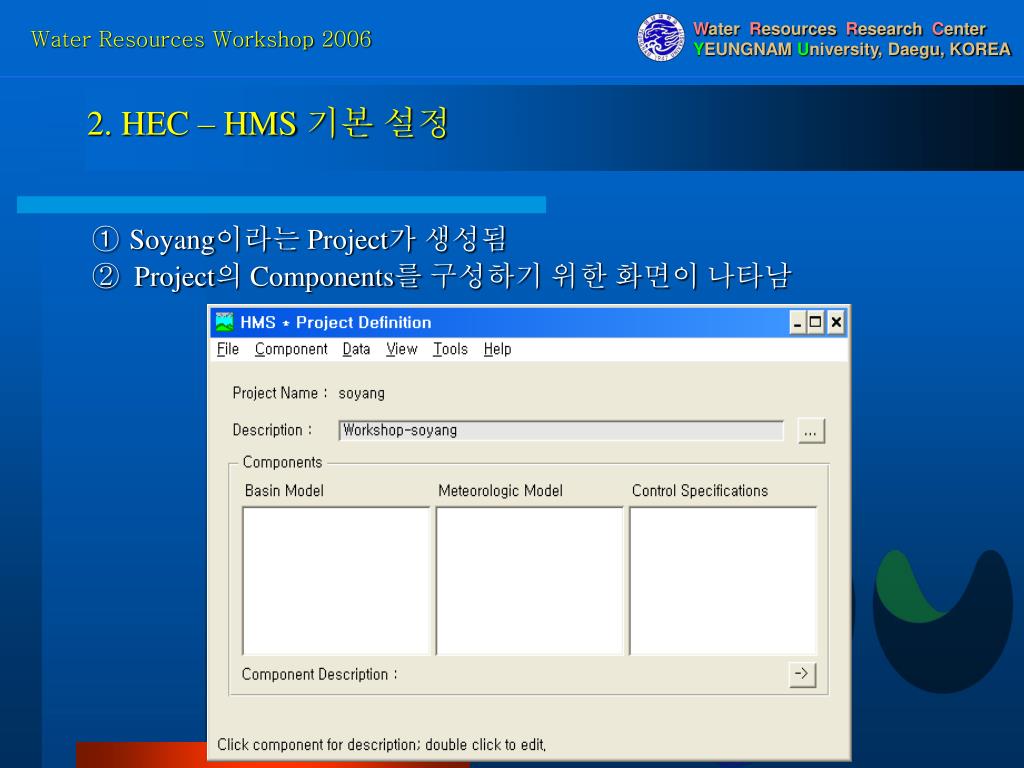Screen dimensions: 1024x768
Task: Minimize the HMS Project Definition window
Action: [797, 323]
